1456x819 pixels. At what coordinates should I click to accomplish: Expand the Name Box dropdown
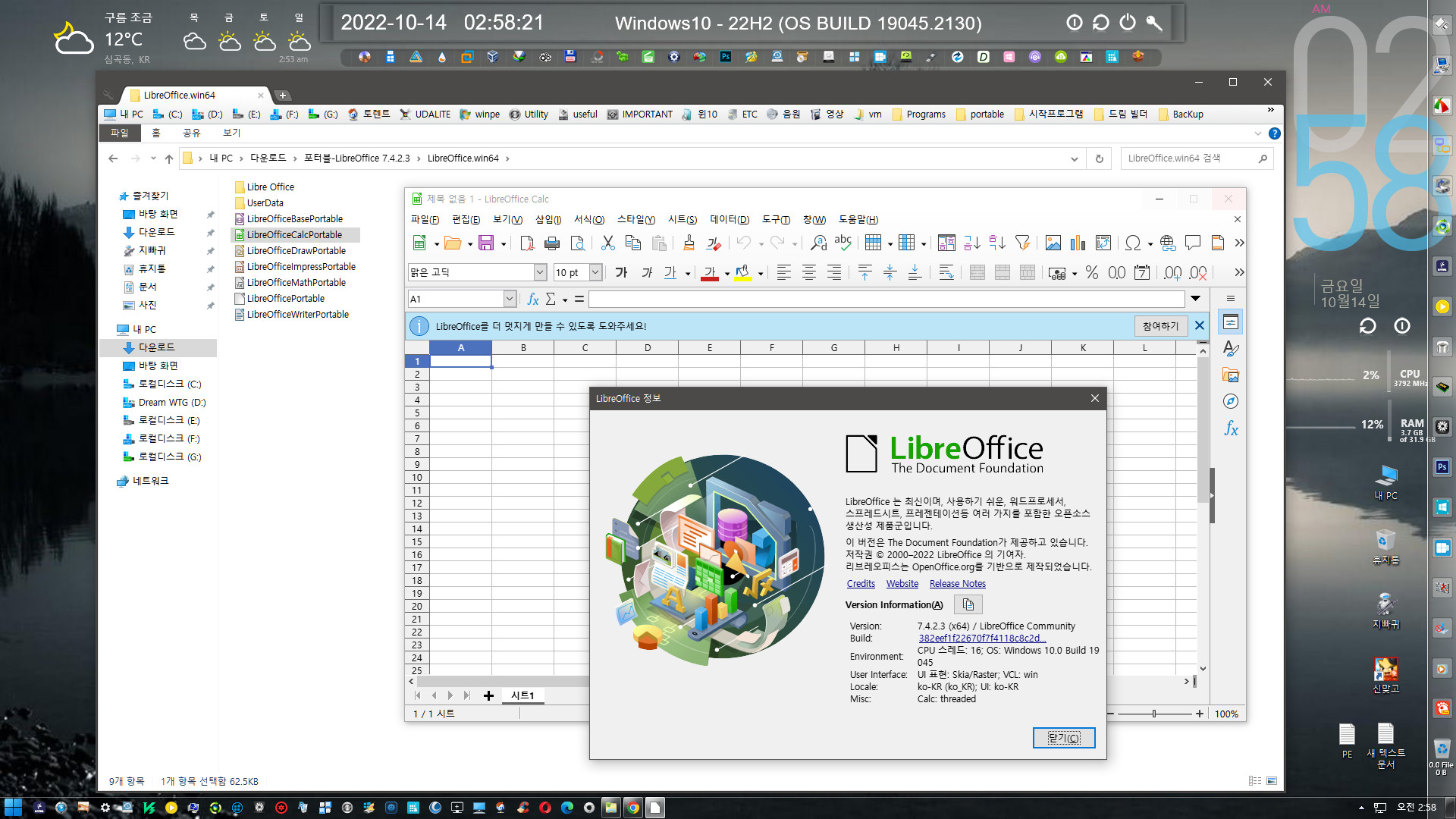510,299
